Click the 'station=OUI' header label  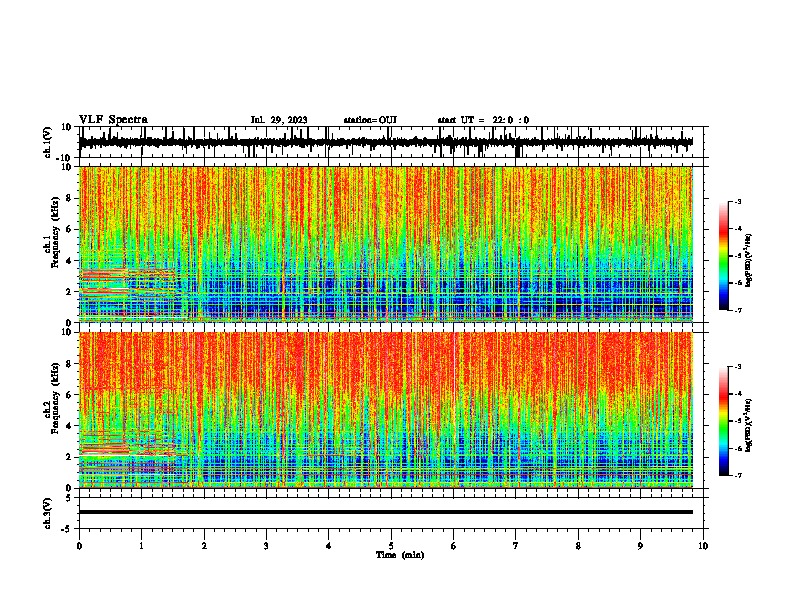370,120
